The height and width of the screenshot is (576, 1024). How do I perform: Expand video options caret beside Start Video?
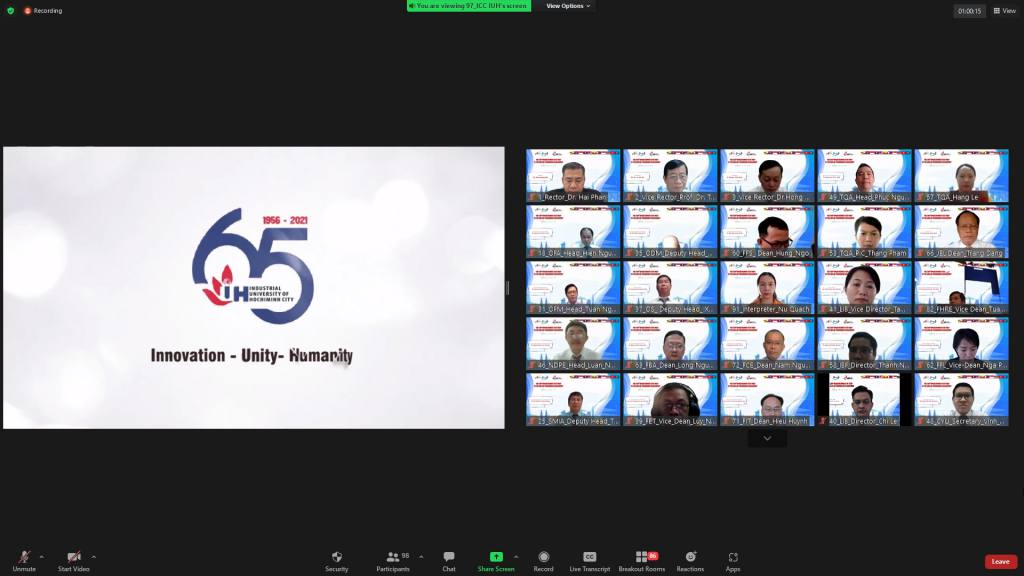coord(94,557)
